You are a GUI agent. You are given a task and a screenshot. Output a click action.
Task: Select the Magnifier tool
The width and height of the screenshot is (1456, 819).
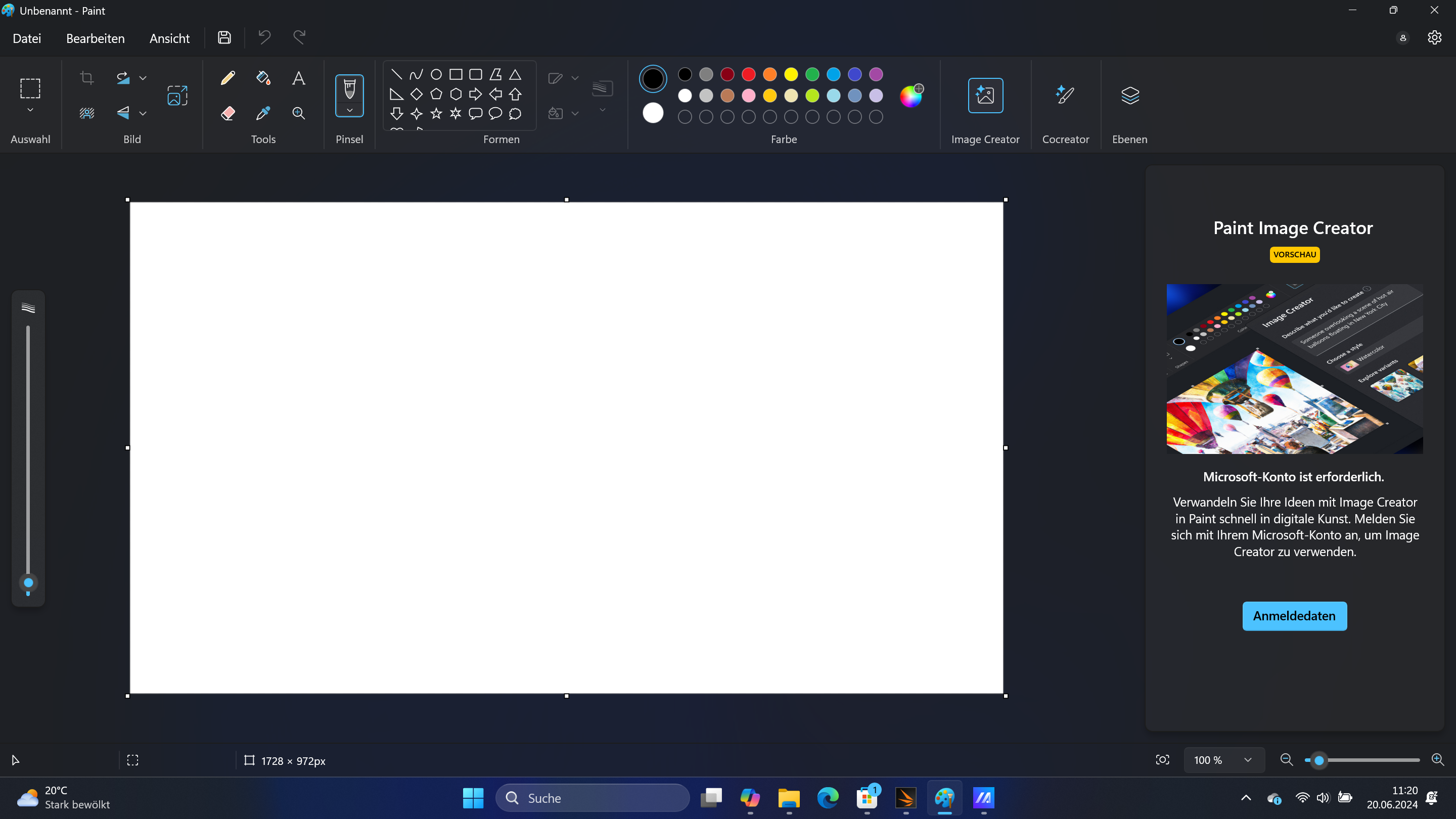click(x=298, y=113)
